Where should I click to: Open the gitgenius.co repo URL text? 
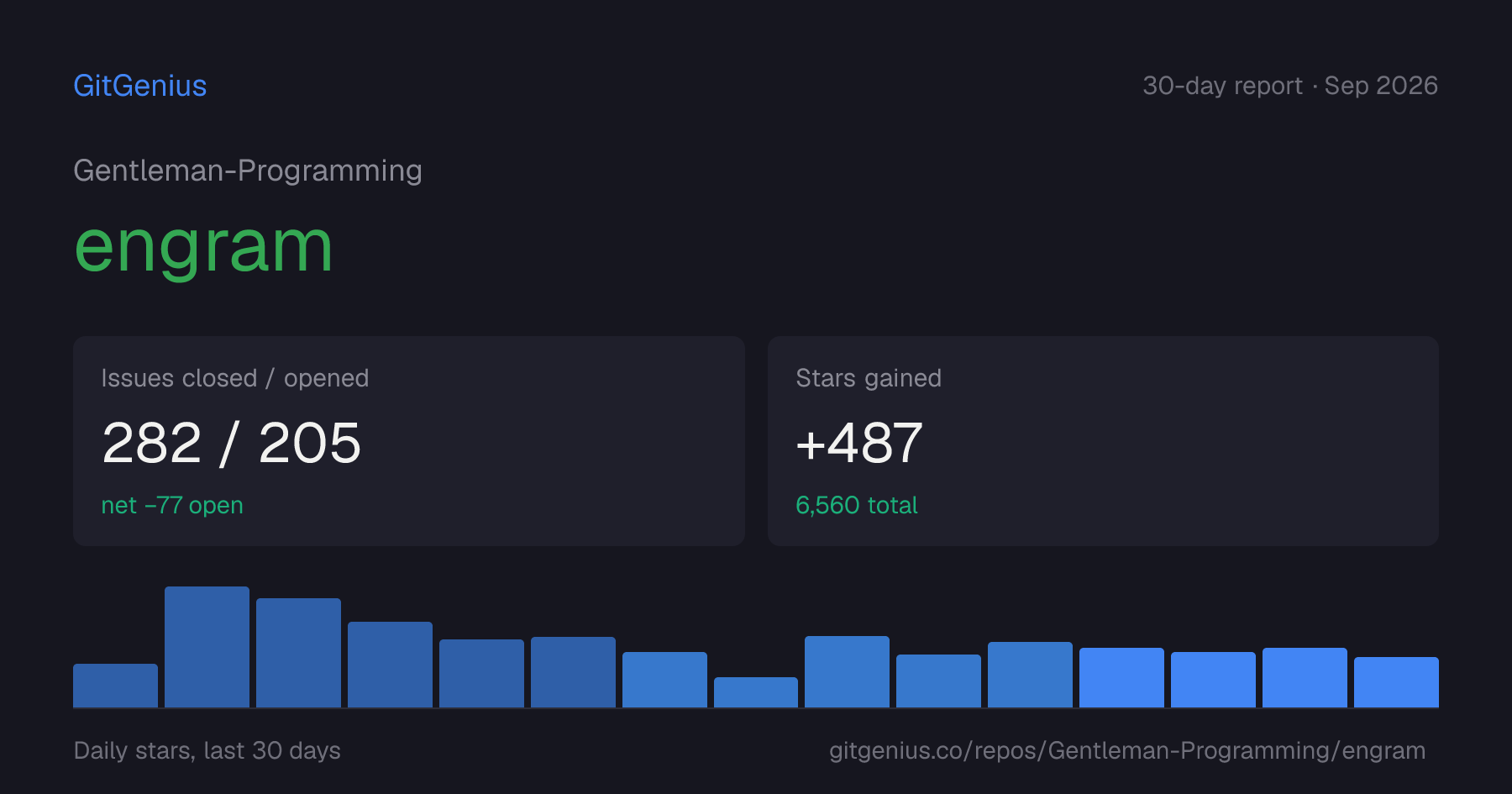1127,750
